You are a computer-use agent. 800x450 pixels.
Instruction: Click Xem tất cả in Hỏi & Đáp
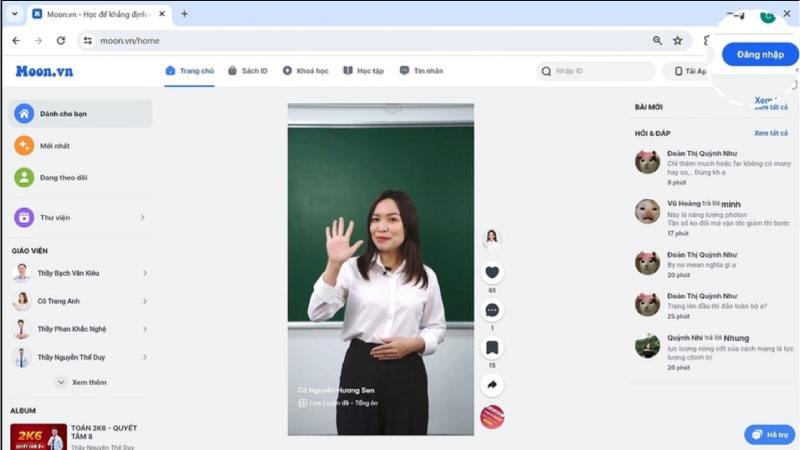tap(769, 133)
